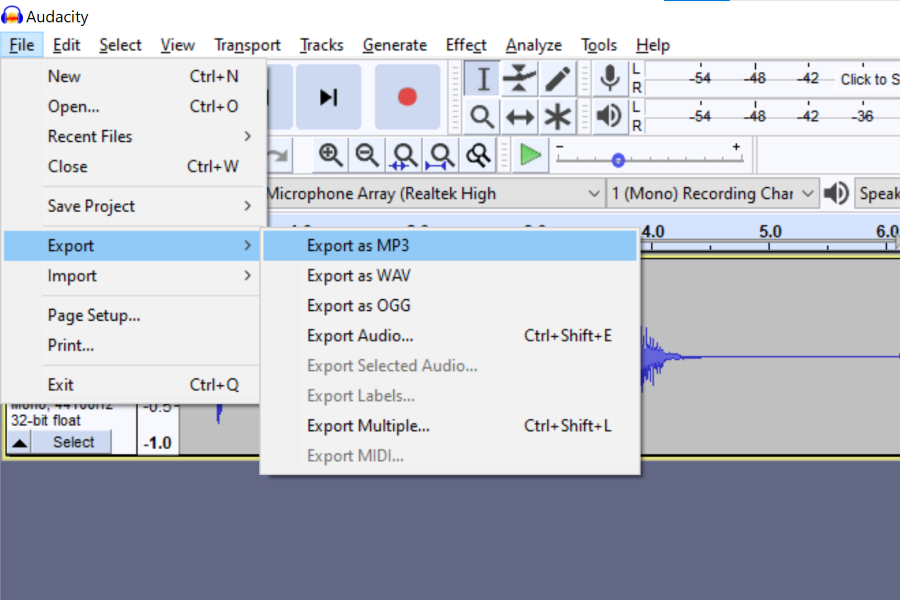Screen dimensions: 900x600
Task: Click Fit Selection to Width zoom icon
Action: tap(404, 155)
